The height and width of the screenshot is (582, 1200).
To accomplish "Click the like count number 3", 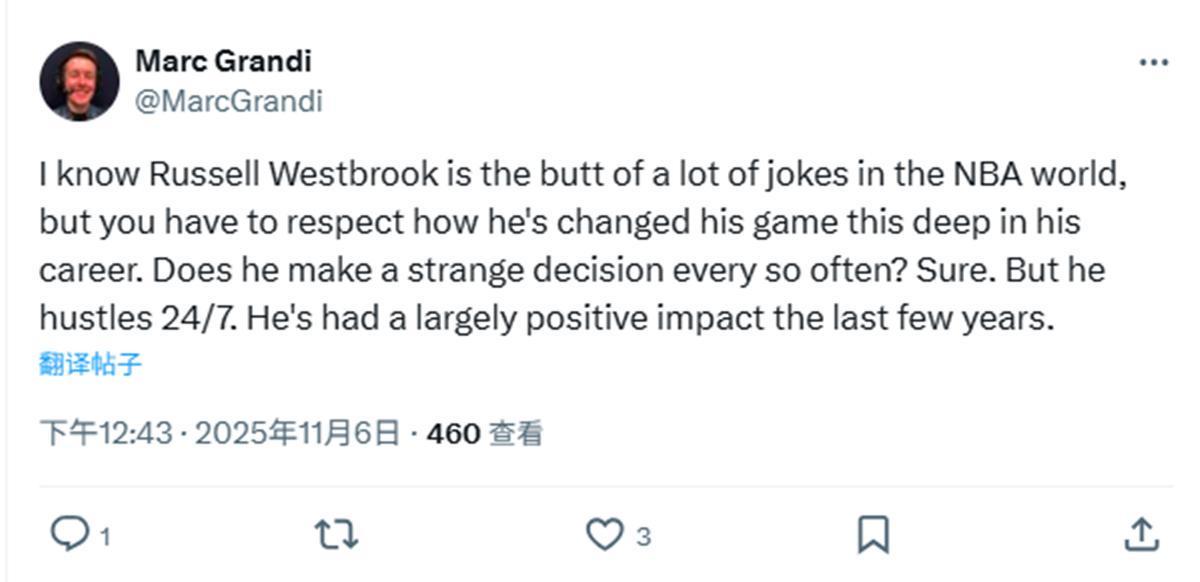I will coord(643,538).
